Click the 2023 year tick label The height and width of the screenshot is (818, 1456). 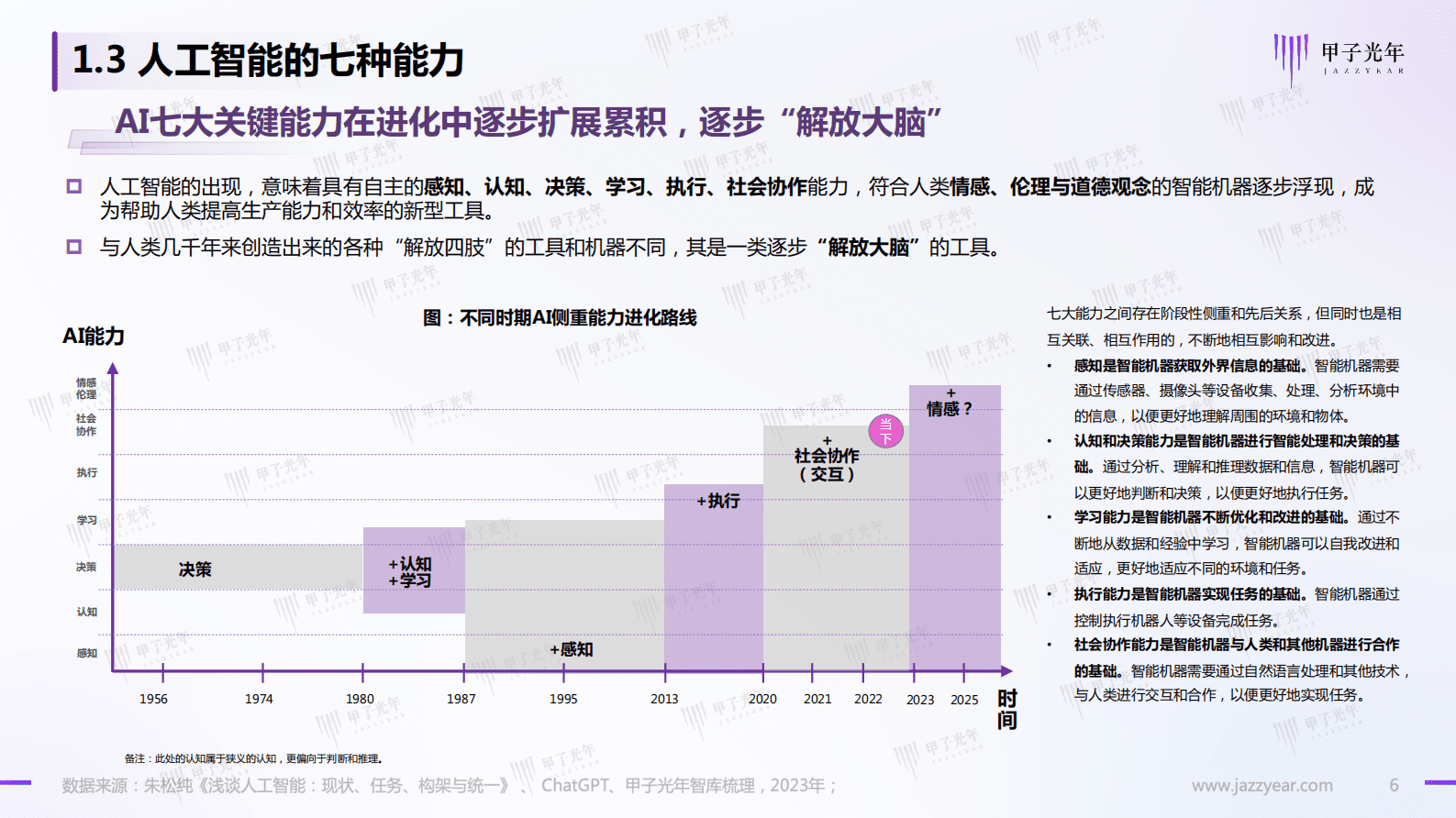(920, 700)
